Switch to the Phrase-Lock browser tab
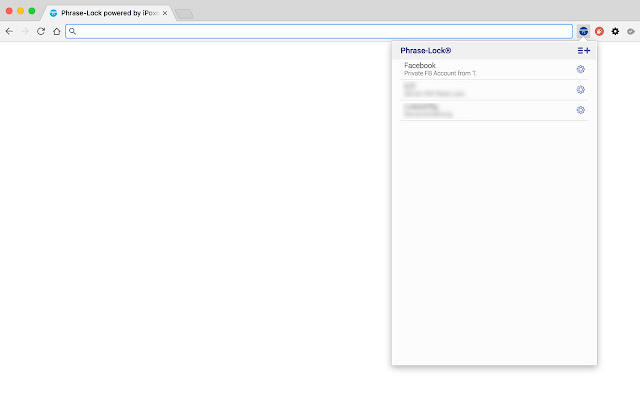The height and width of the screenshot is (400, 640). click(x=107, y=13)
